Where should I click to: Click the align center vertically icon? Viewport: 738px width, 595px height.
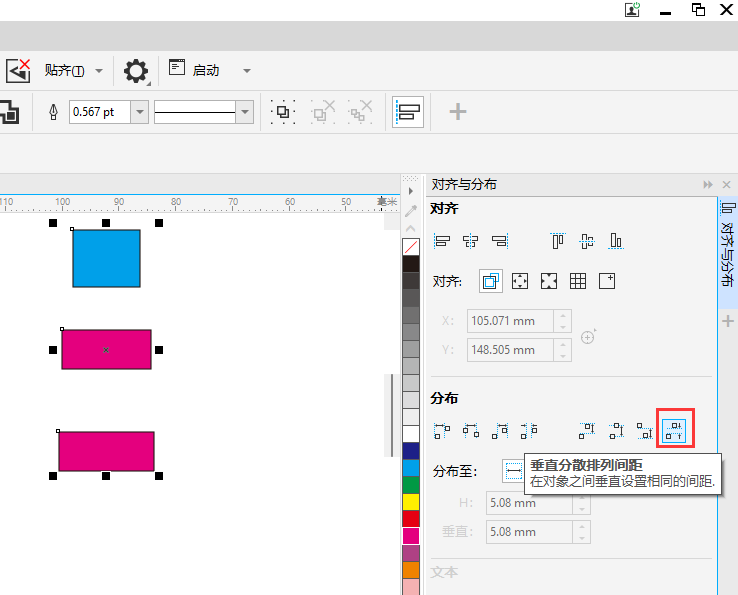[587, 241]
